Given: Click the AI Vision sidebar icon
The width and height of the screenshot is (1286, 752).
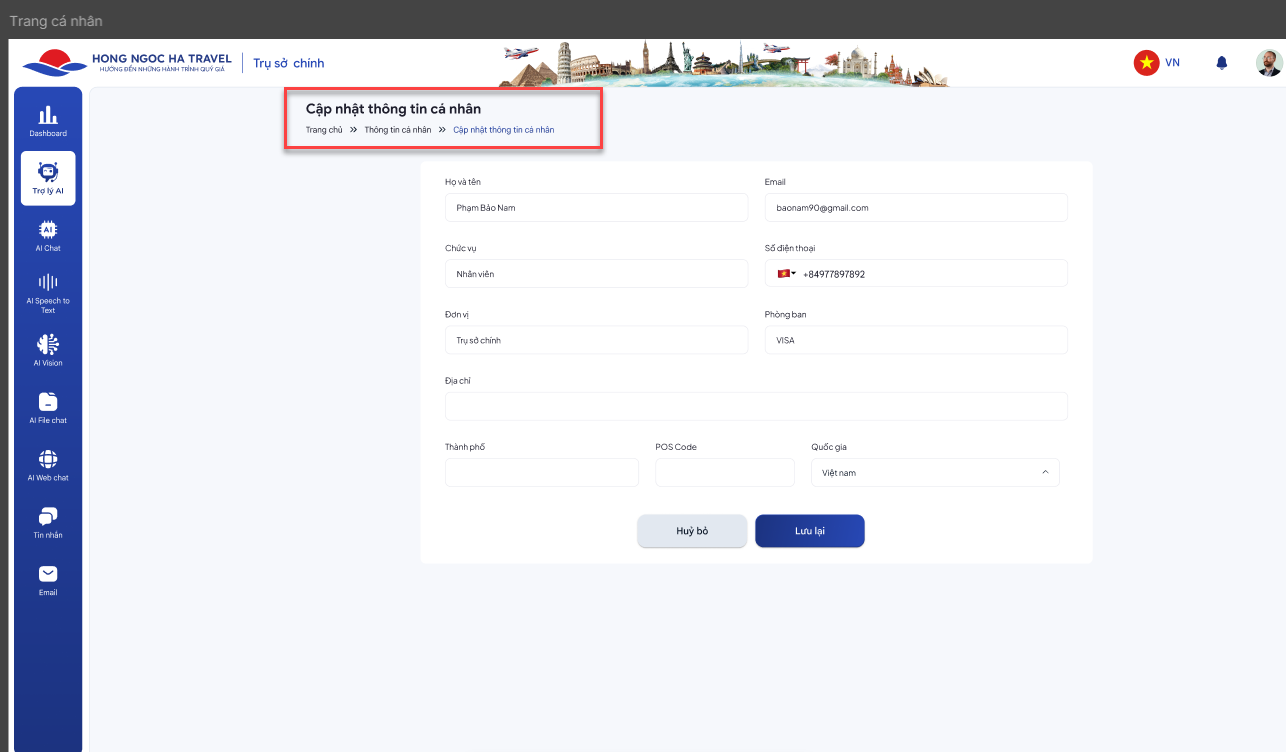Looking at the screenshot, I should click(x=48, y=350).
